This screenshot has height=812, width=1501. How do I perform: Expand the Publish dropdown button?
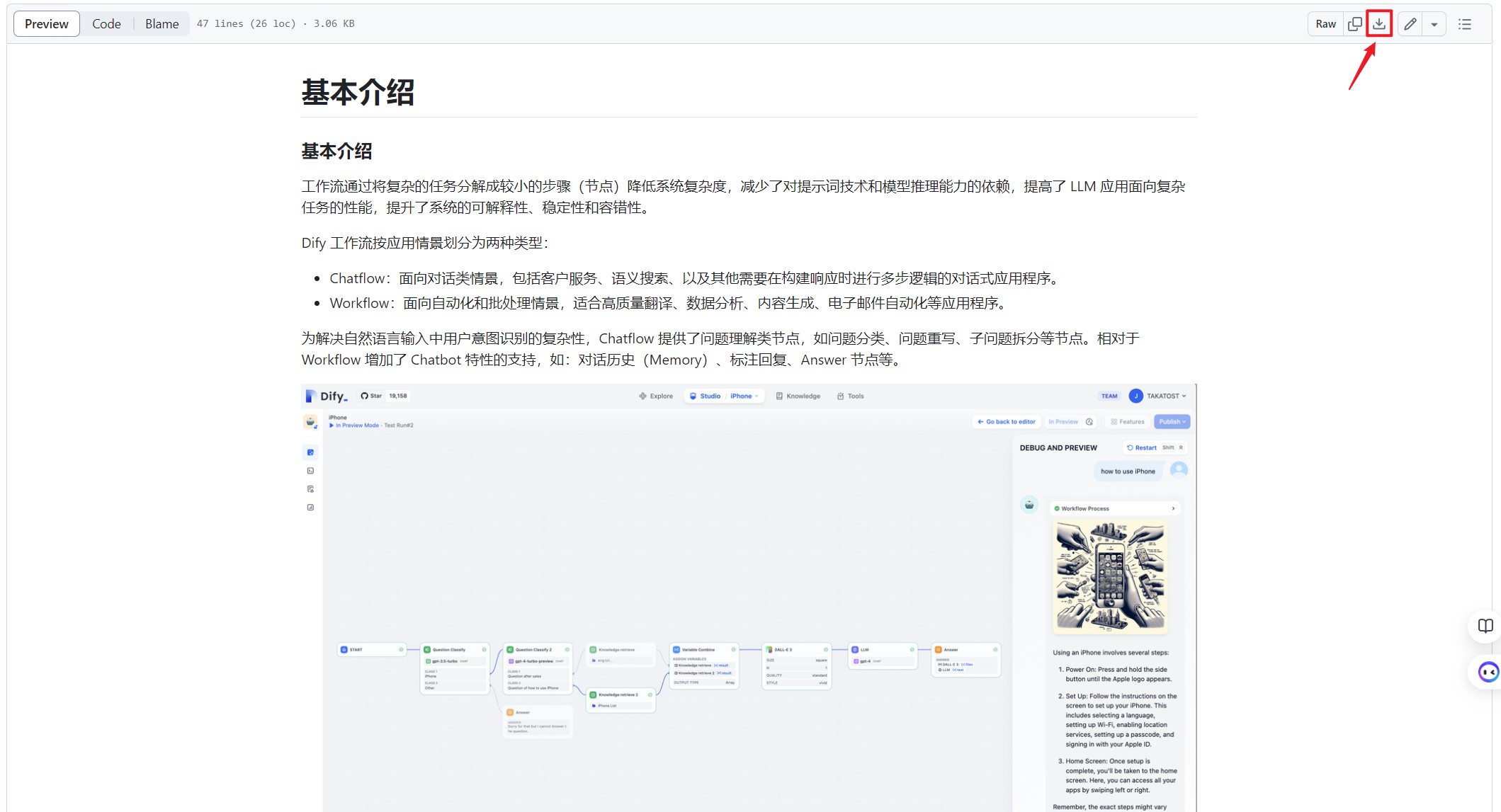point(1172,422)
